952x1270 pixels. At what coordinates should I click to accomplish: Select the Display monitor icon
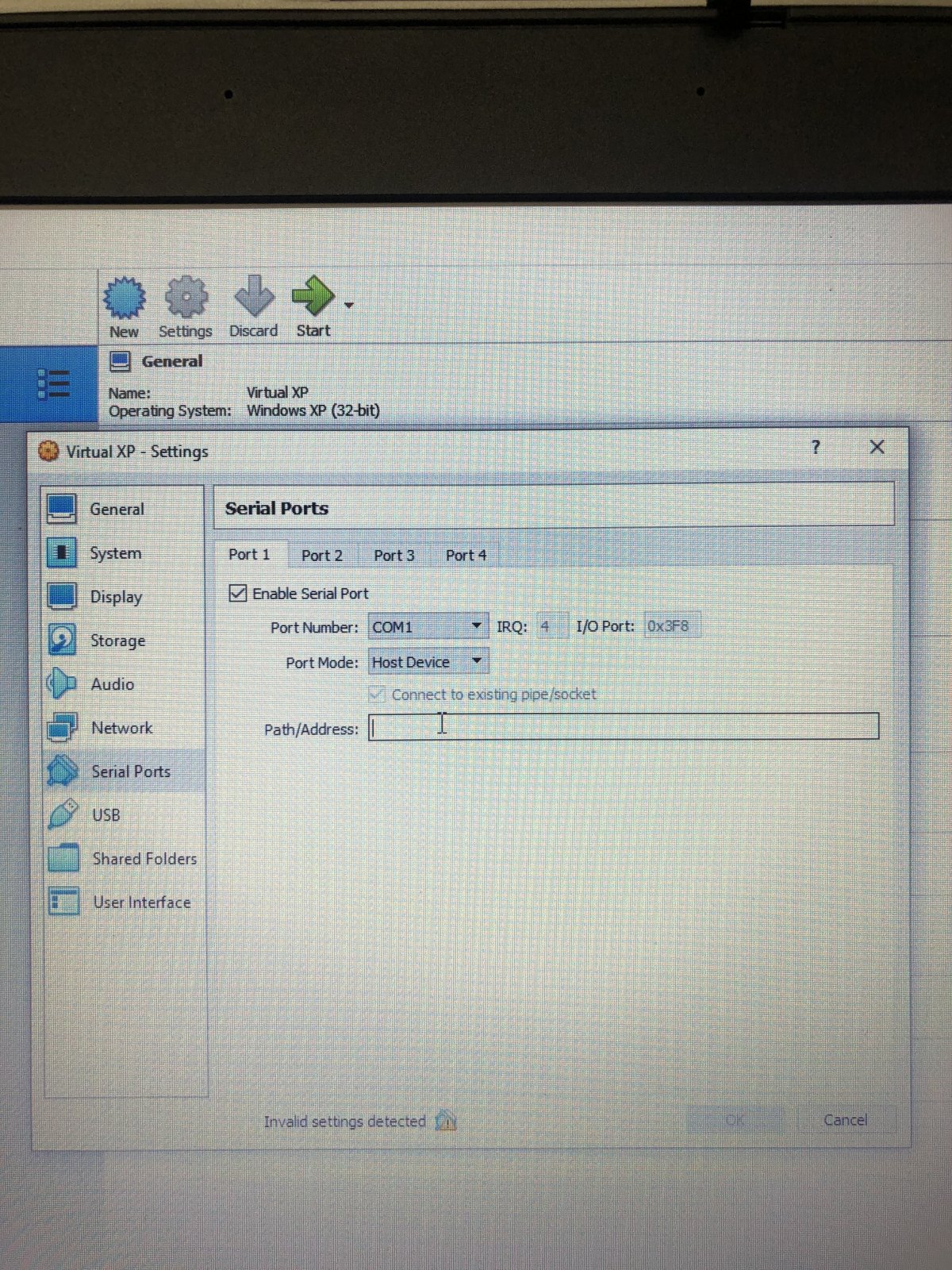click(x=61, y=596)
